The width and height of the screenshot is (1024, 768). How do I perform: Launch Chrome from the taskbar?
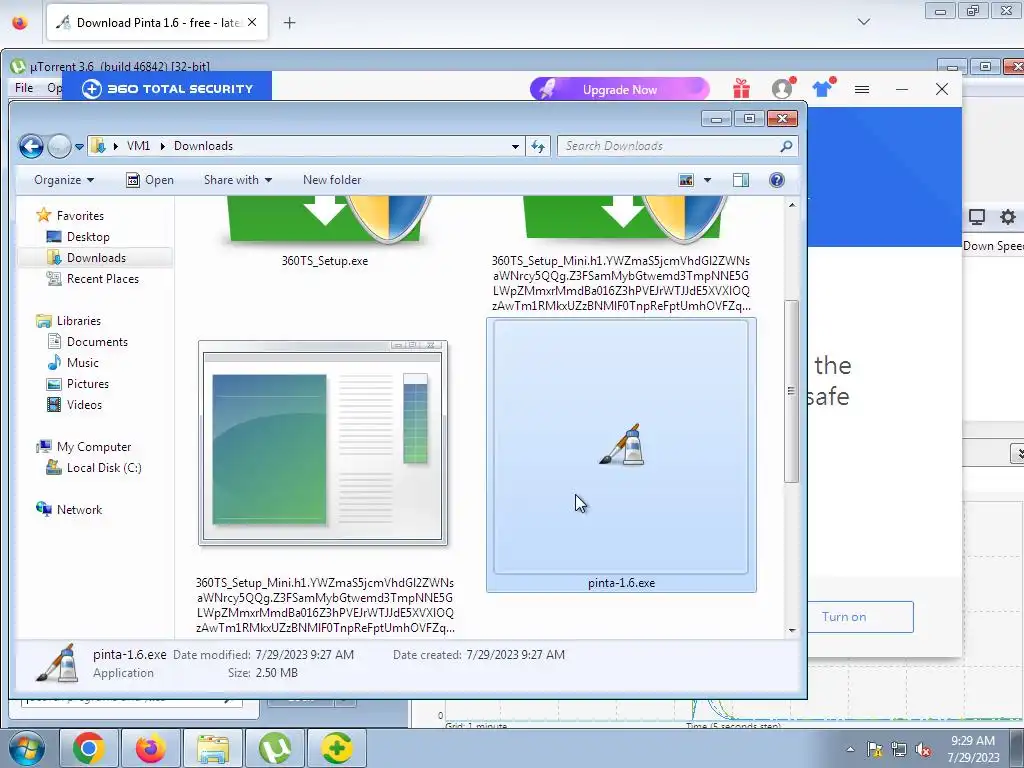point(88,748)
